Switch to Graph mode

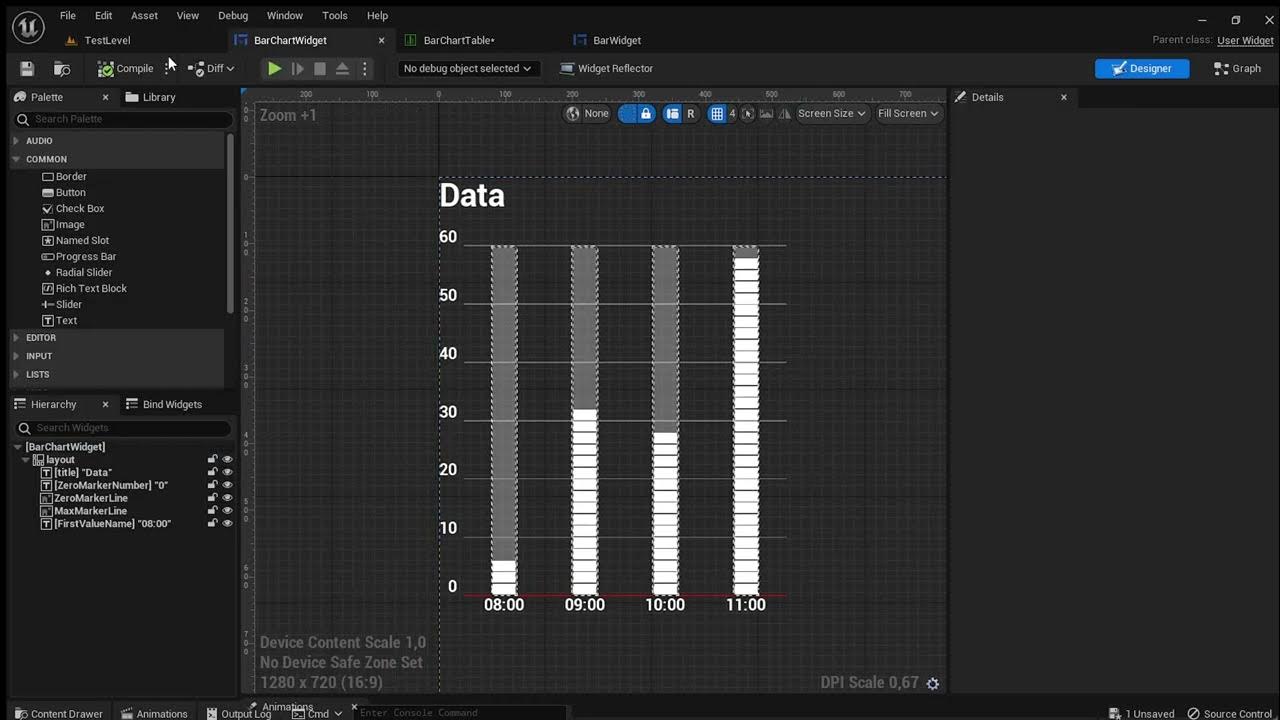point(1237,68)
